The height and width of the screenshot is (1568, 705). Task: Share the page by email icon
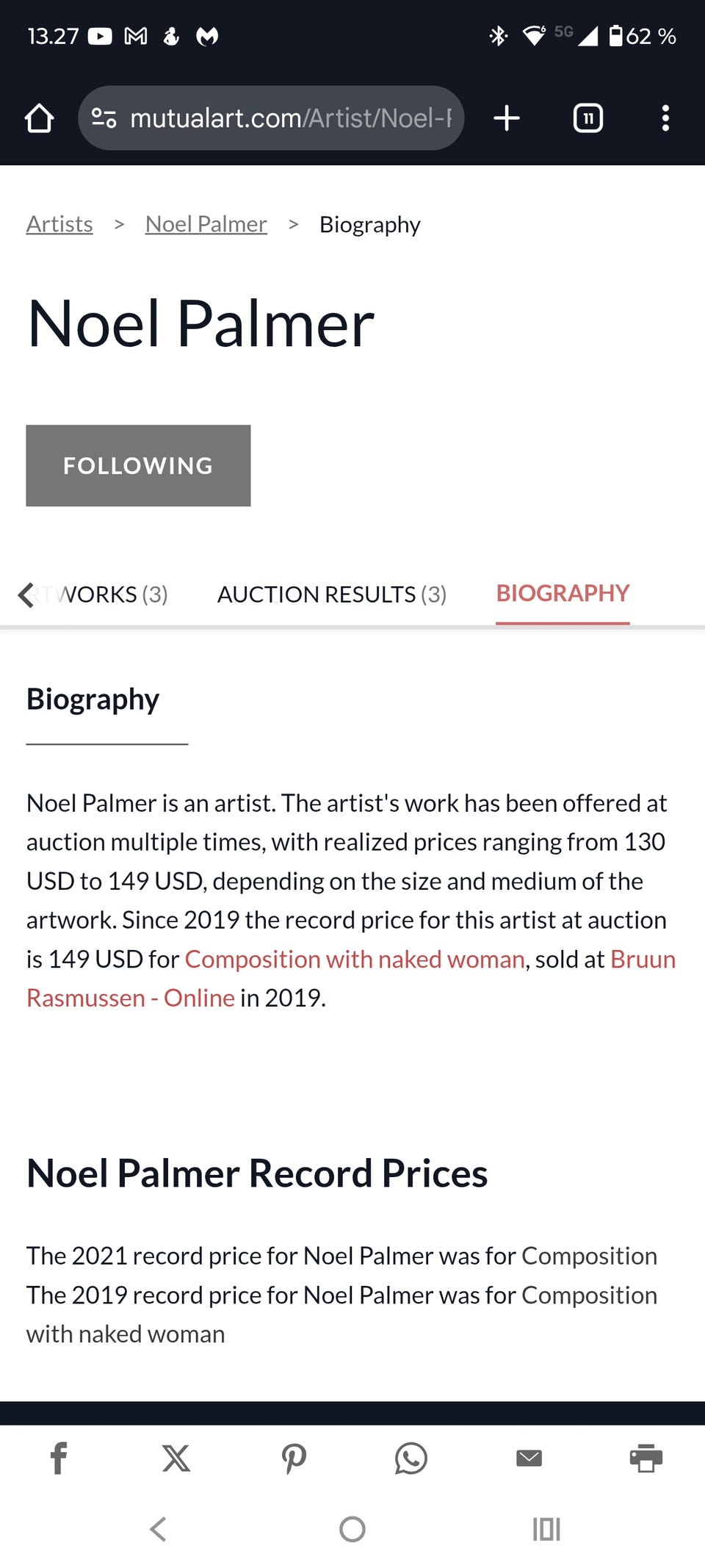coord(529,1458)
